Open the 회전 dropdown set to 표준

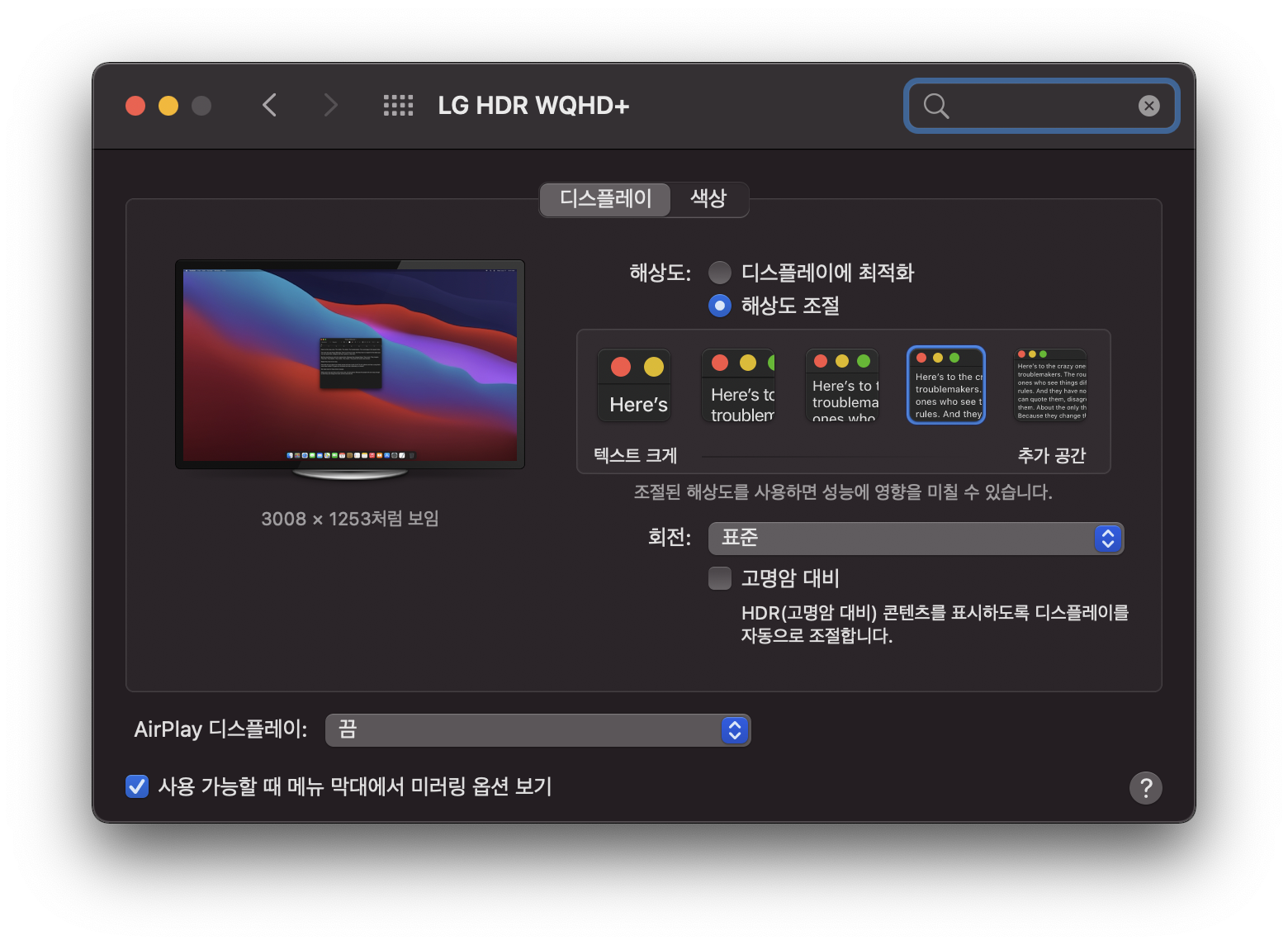pos(916,539)
